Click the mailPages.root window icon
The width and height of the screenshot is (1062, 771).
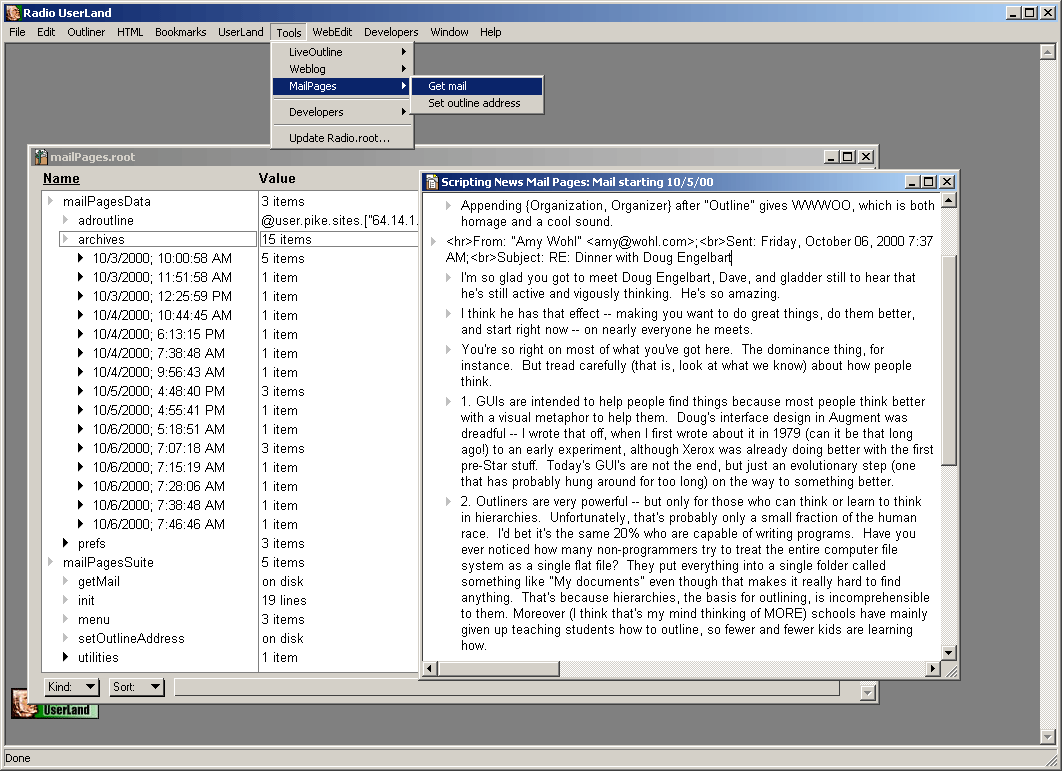pyautogui.click(x=40, y=157)
